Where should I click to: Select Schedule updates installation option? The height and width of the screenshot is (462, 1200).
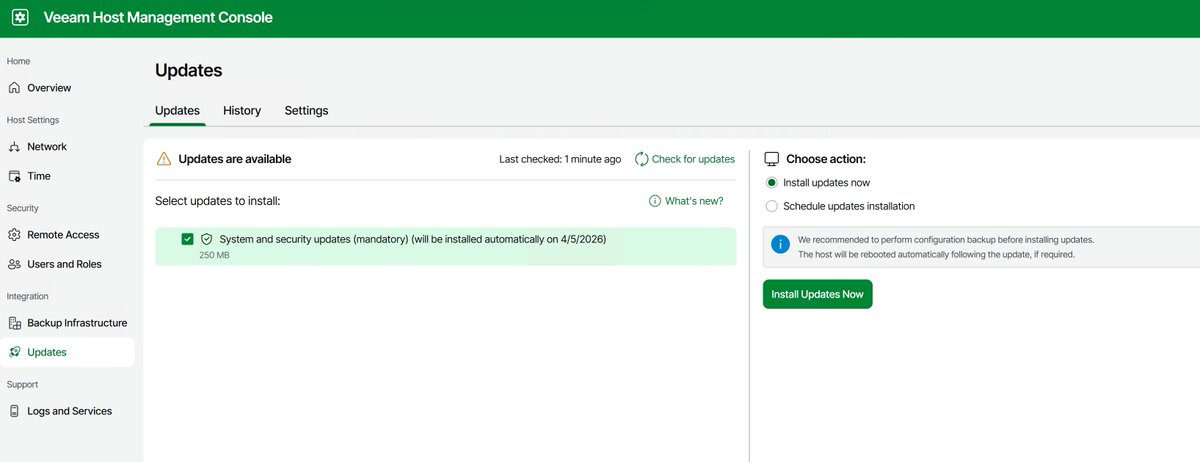(x=771, y=206)
